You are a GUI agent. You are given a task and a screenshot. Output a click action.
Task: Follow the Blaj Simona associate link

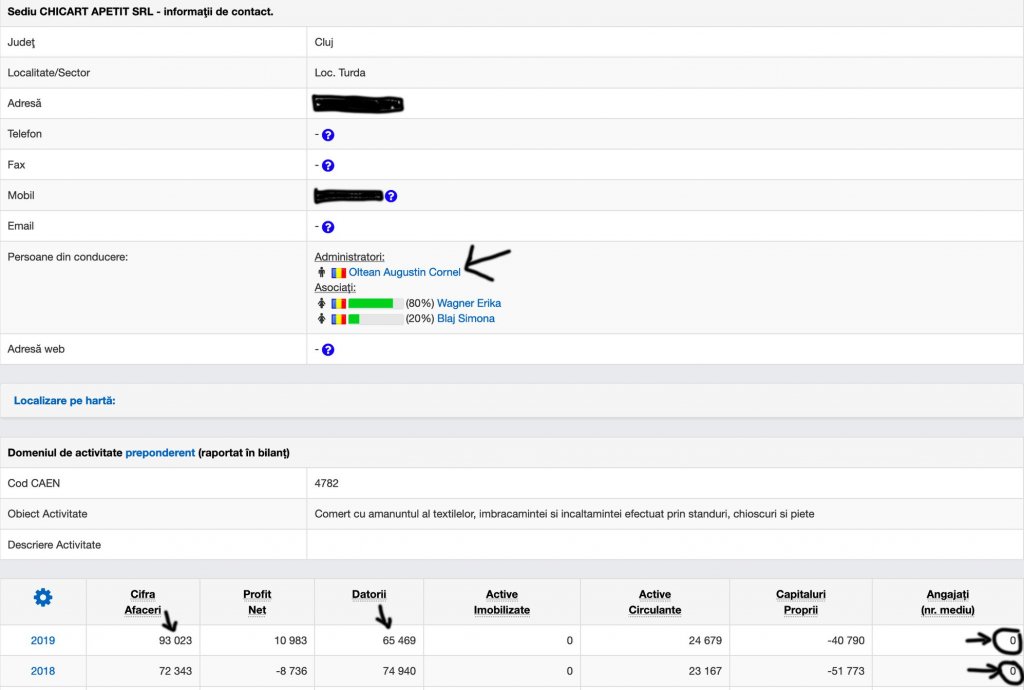(466, 319)
